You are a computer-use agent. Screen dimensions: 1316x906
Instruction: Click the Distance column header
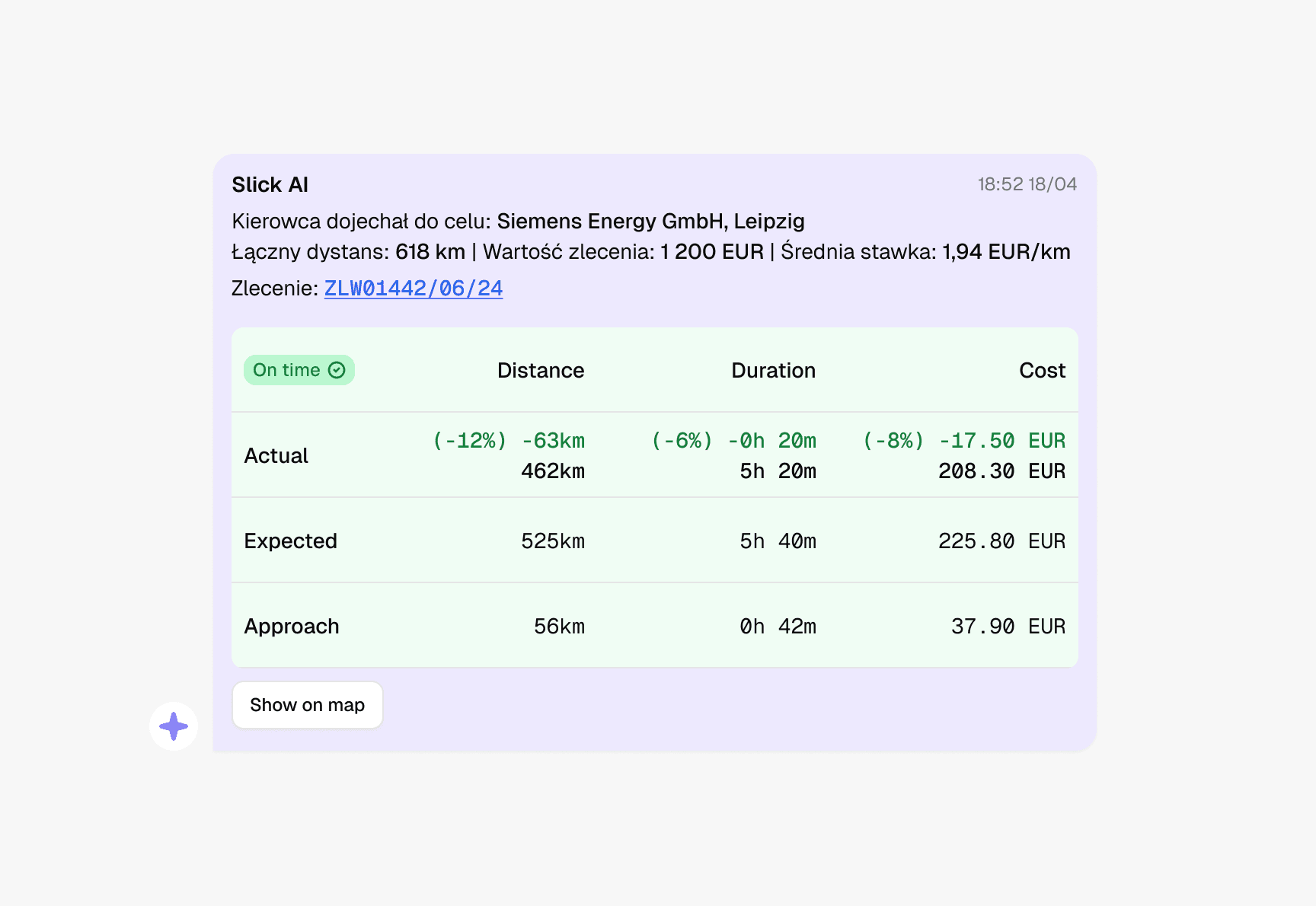540,371
